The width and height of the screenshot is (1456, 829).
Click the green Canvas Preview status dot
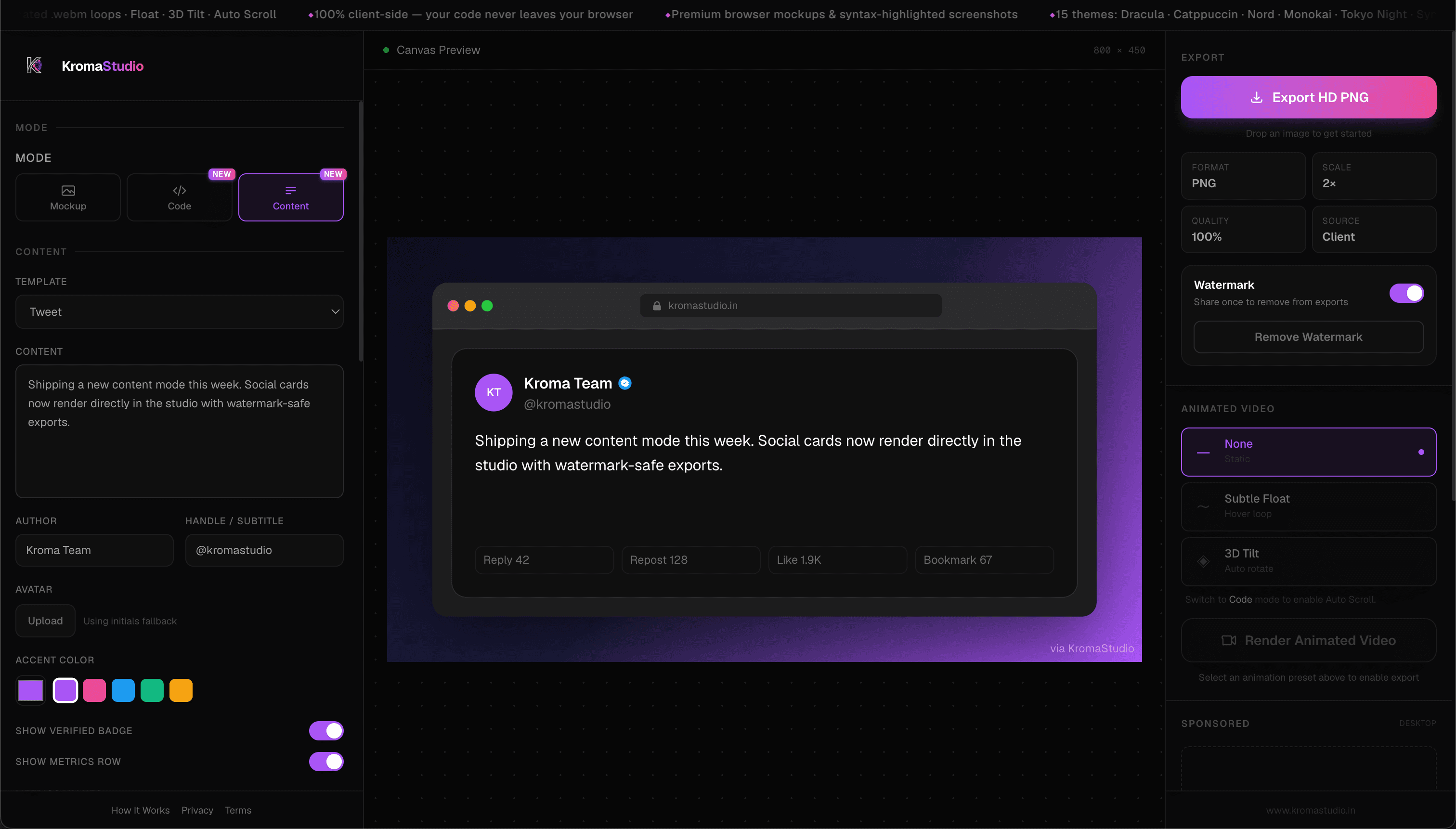tap(386, 50)
